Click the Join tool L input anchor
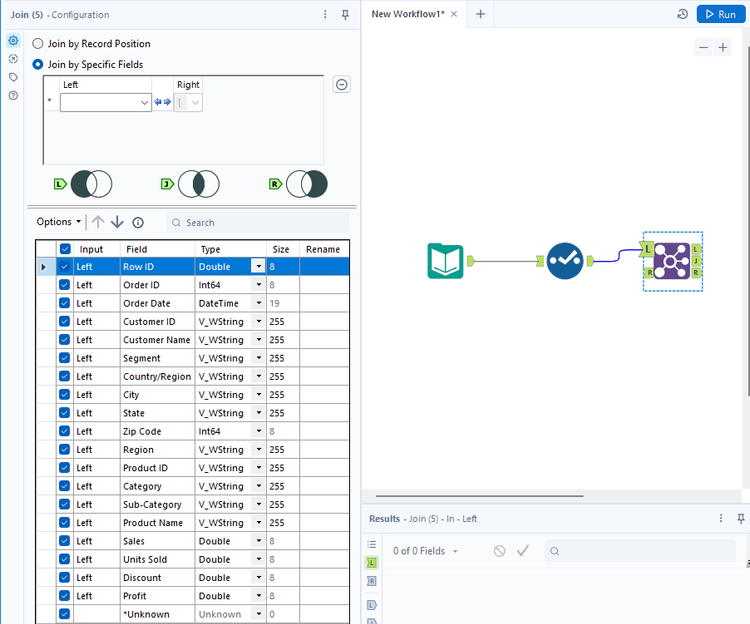This screenshot has height=624, width=750. tap(647, 249)
